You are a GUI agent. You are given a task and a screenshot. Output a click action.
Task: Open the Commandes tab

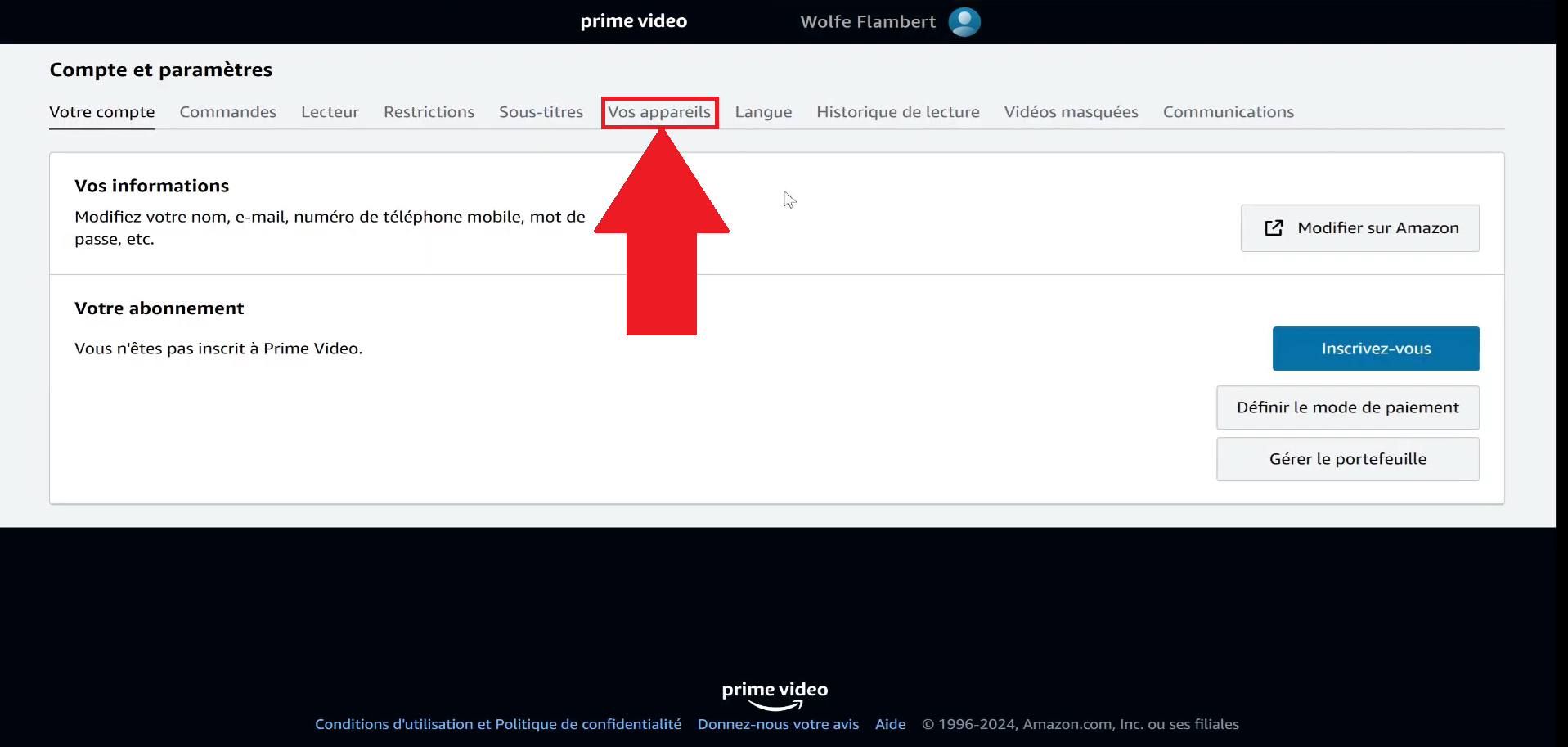pyautogui.click(x=227, y=112)
